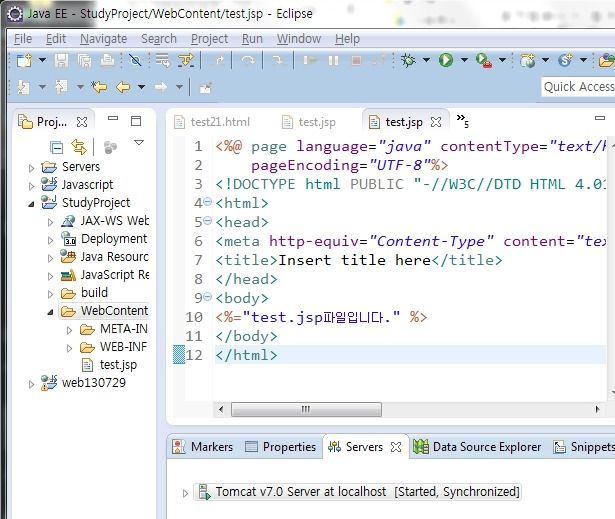
Task: Open the Debug configurations dropdown arrow
Action: [x=426, y=60]
